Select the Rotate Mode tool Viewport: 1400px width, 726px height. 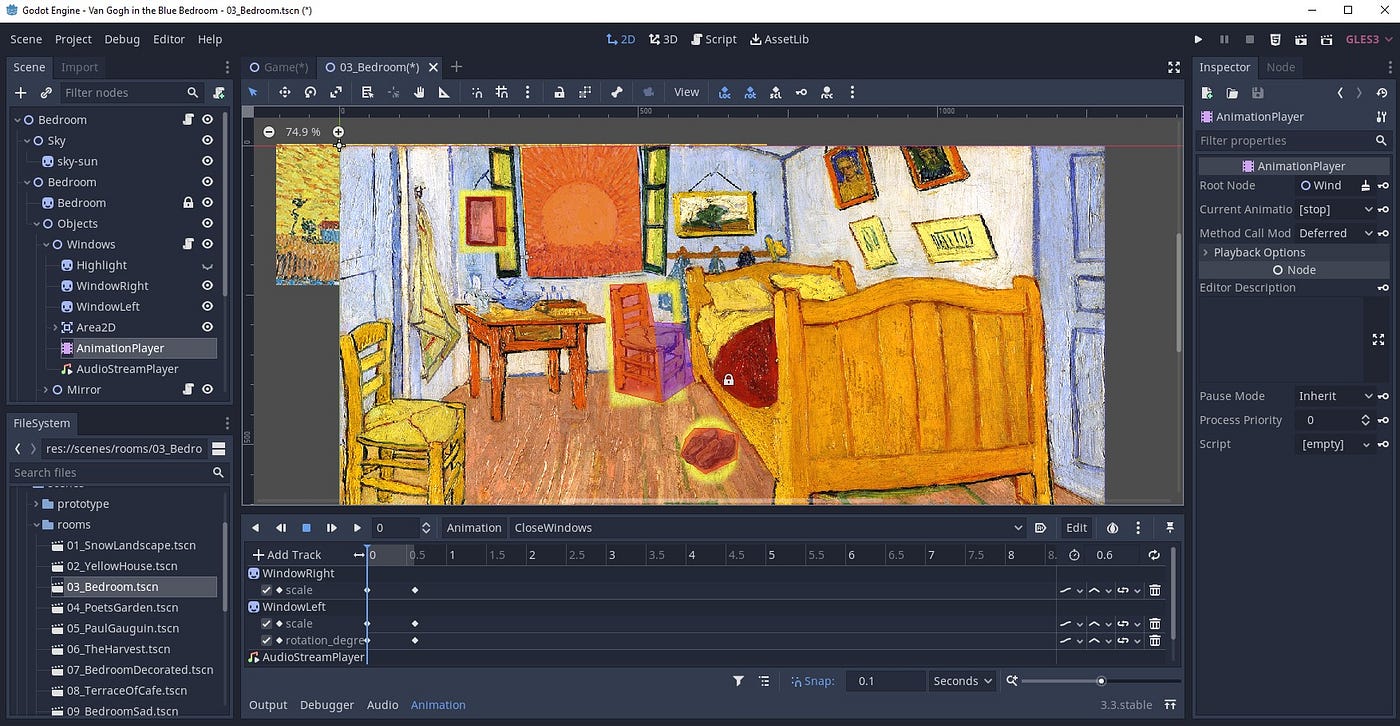310,92
